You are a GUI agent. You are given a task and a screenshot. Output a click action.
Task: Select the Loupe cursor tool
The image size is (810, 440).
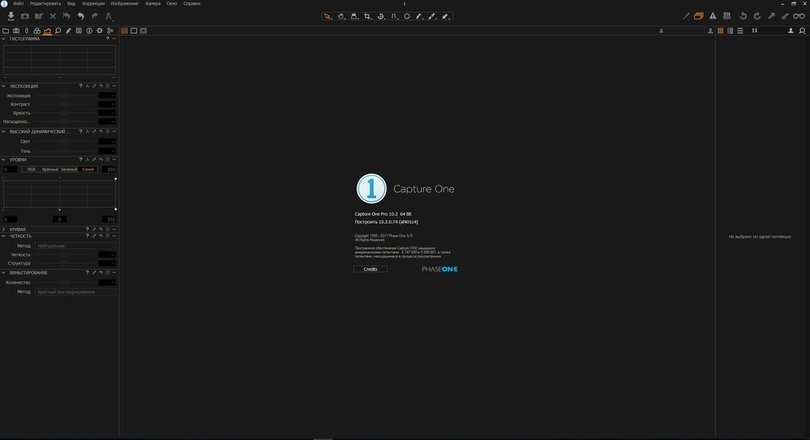(354, 17)
